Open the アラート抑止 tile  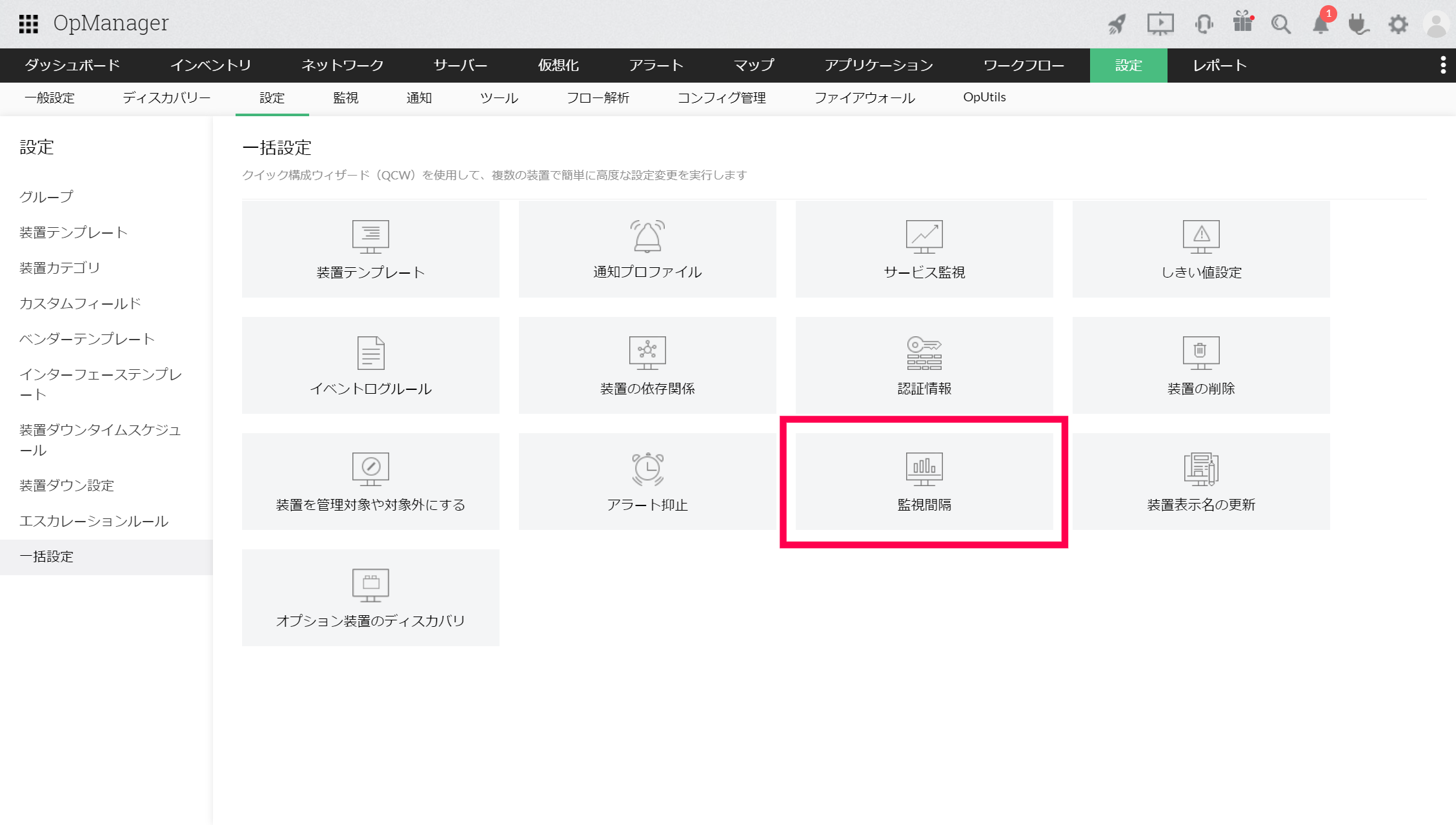[x=647, y=482]
